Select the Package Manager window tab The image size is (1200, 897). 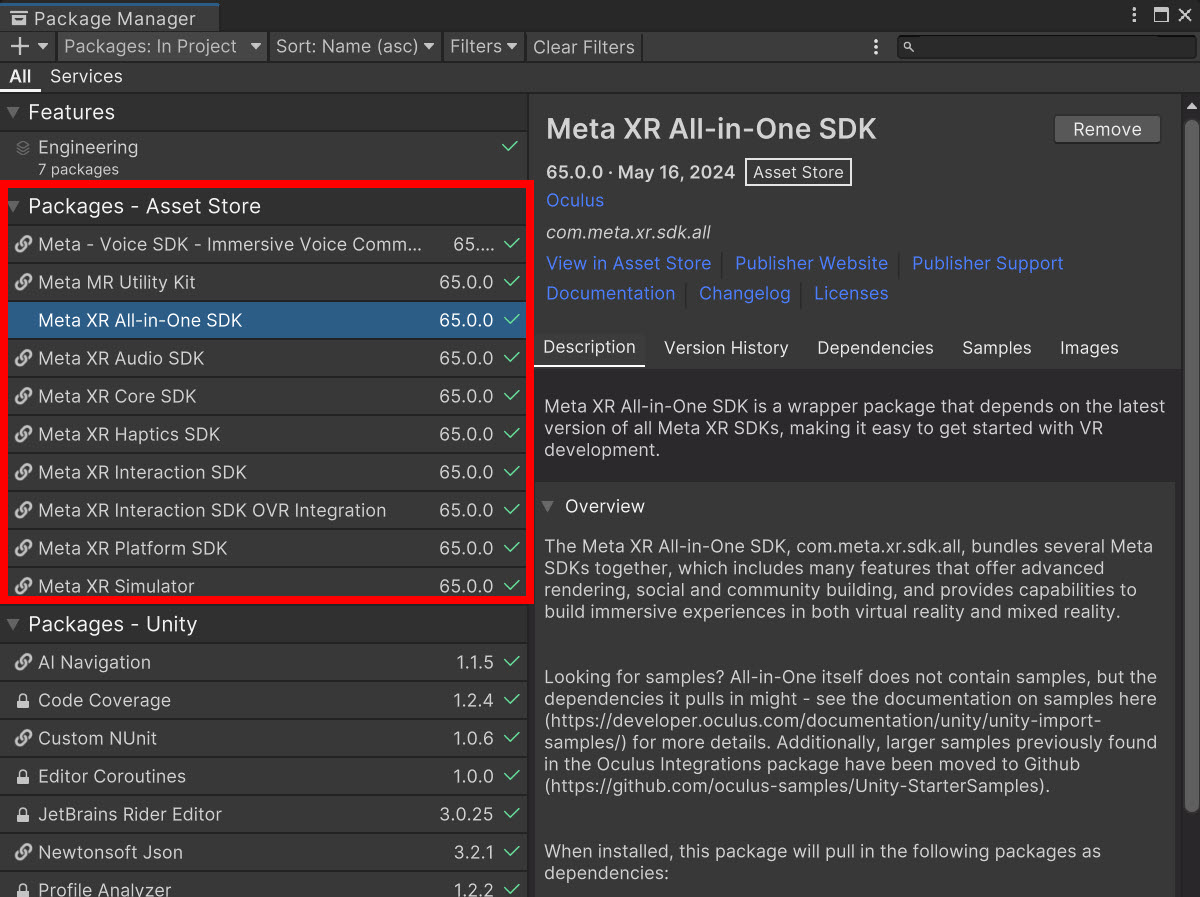(x=109, y=17)
